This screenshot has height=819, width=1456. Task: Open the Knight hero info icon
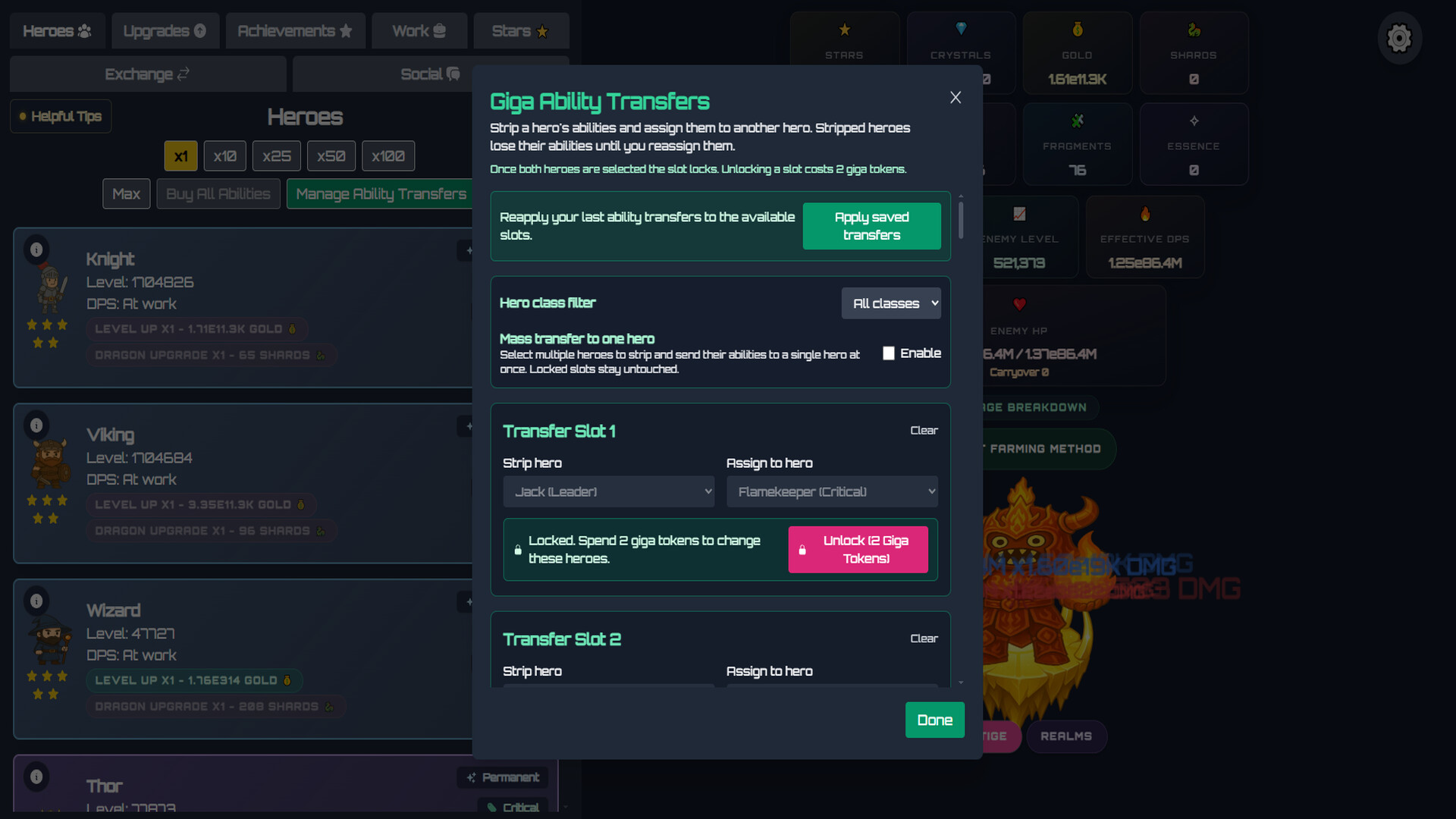(x=36, y=249)
